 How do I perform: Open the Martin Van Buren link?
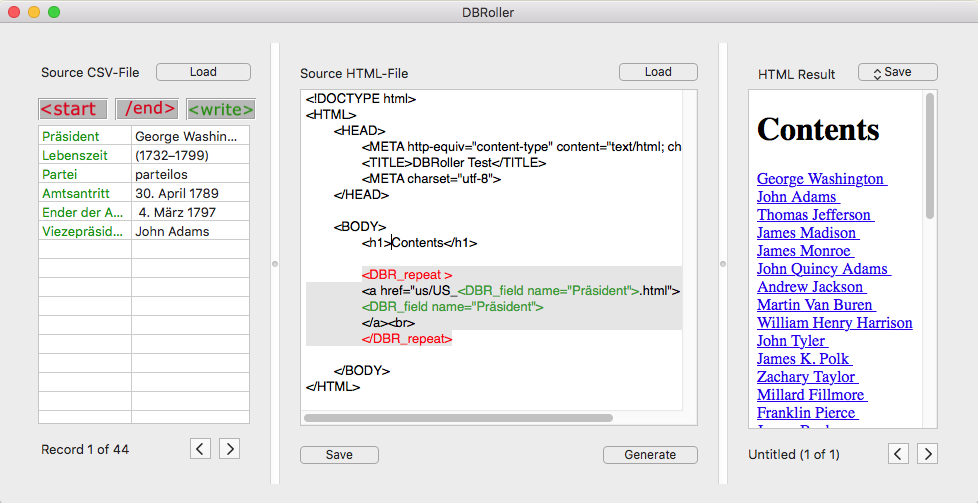[816, 306]
